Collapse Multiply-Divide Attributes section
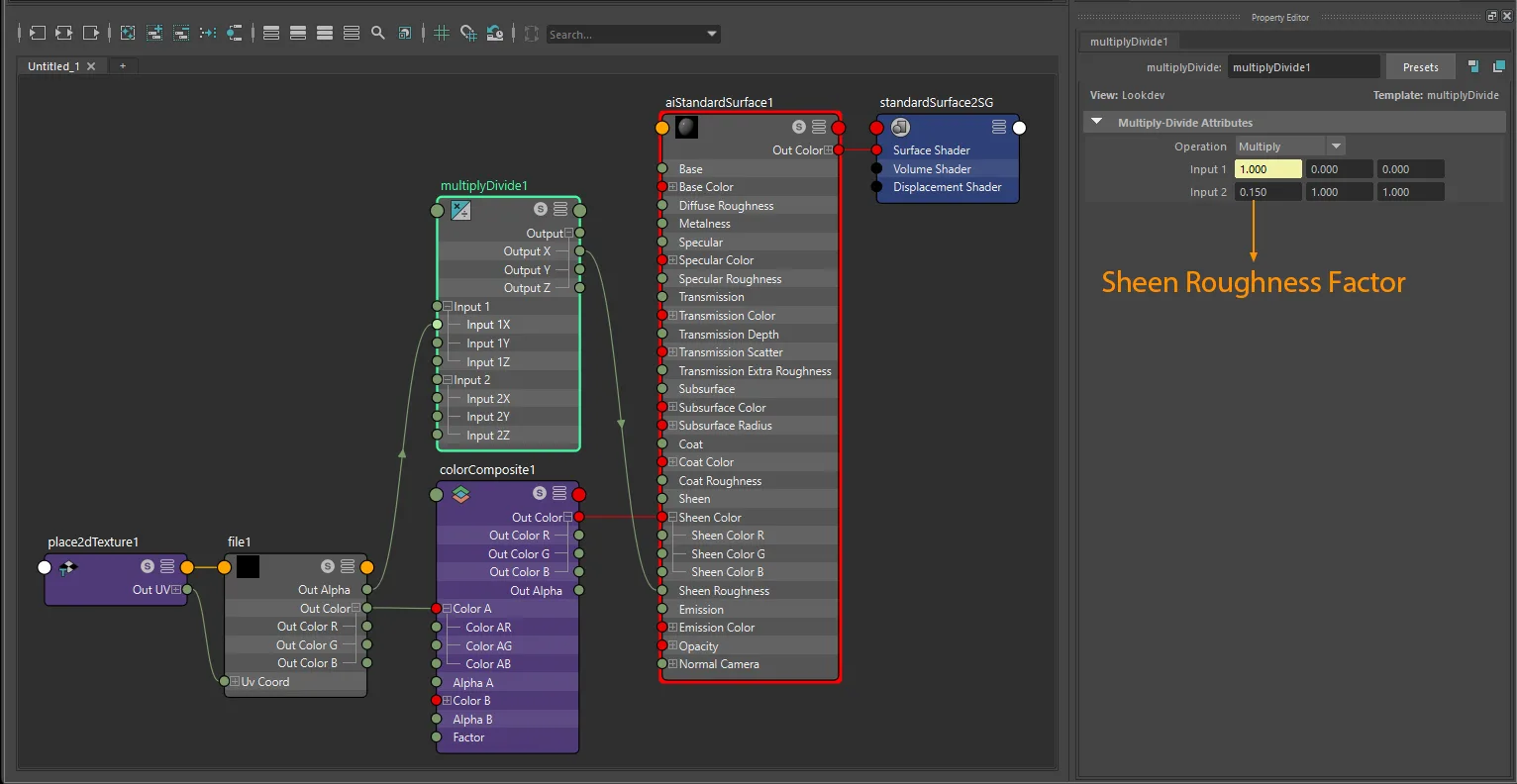1517x784 pixels. coord(1097,122)
